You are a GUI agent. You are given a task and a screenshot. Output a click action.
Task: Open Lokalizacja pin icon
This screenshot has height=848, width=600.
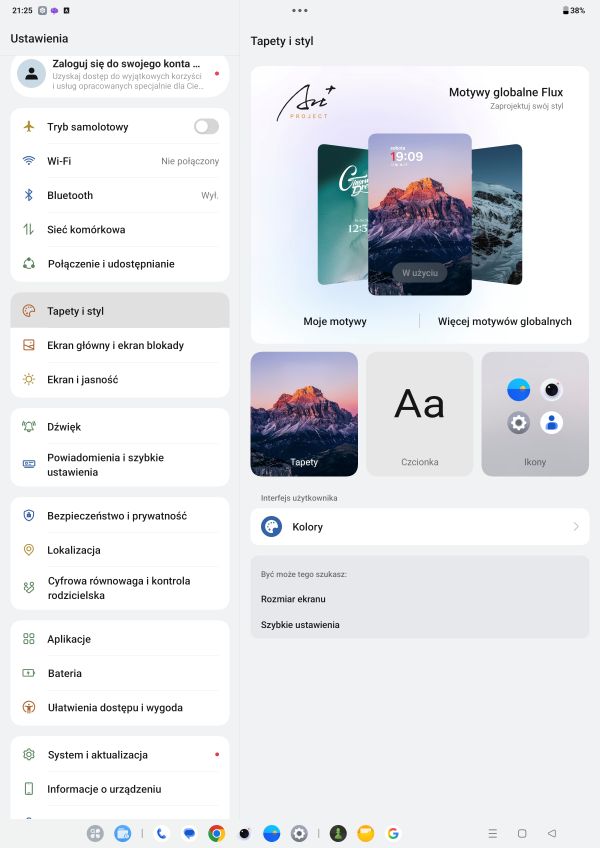[x=29, y=550]
